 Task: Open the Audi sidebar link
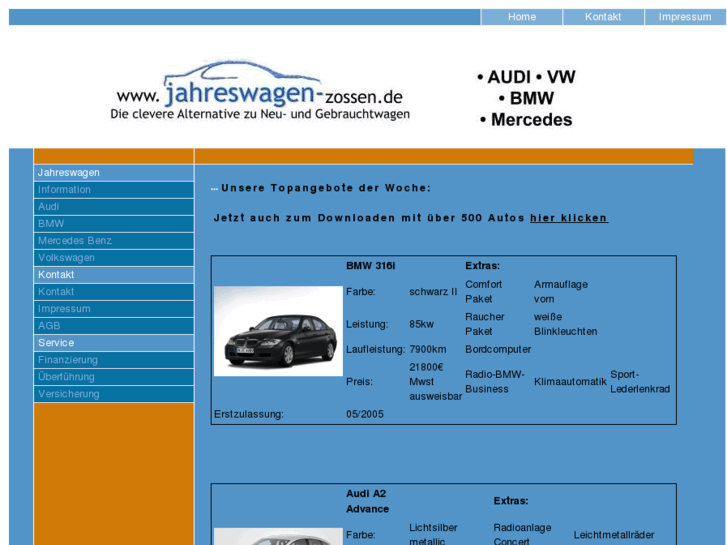[114, 207]
